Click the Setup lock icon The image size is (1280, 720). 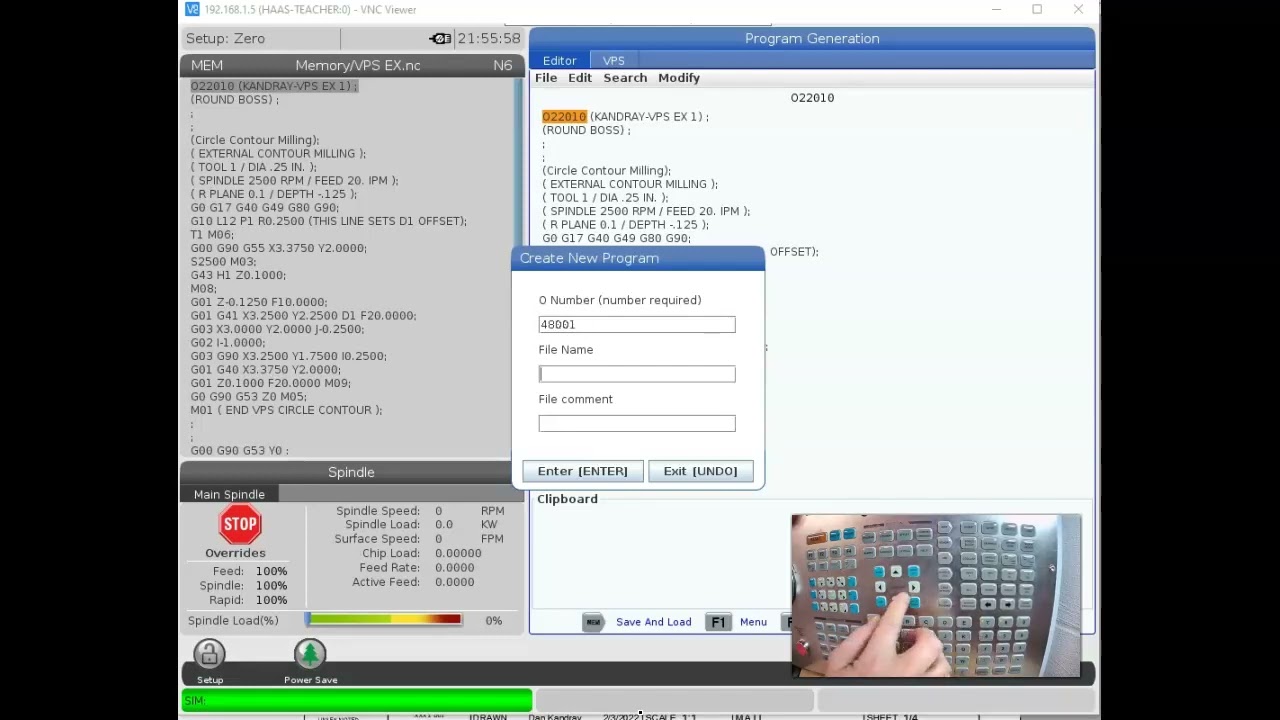point(209,654)
